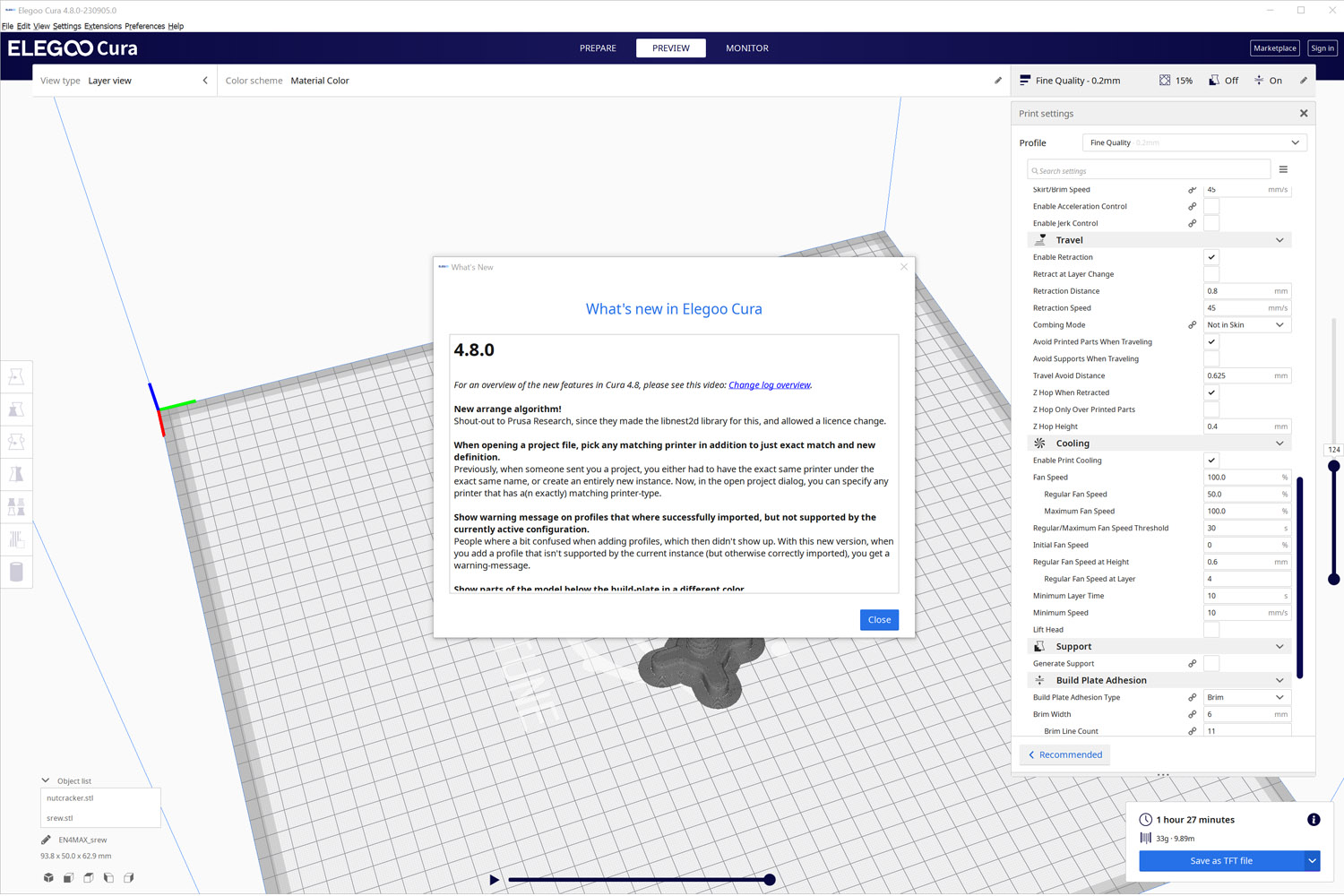This screenshot has height=896, width=1344.
Task: Collapse the Build Plate Adhesion section
Action: point(1159,681)
